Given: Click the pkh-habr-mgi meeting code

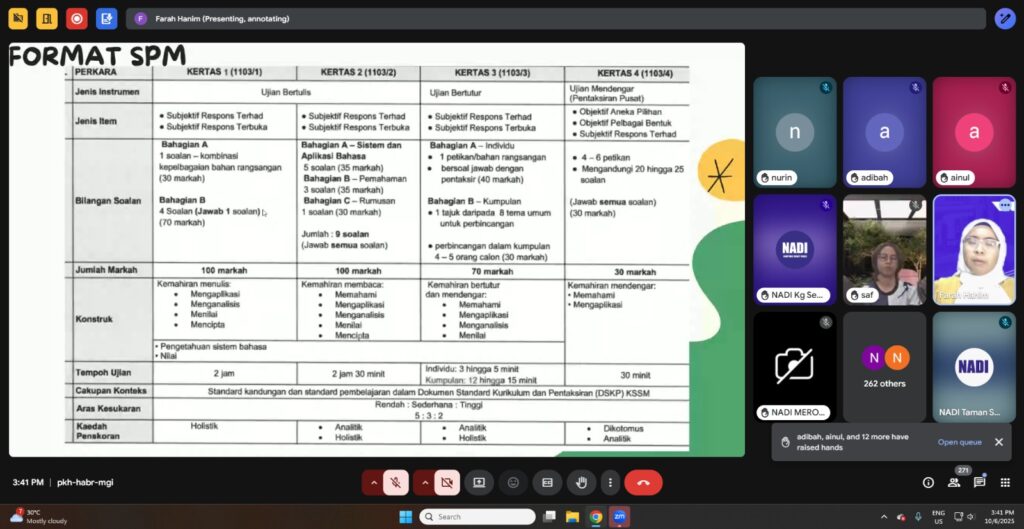Looking at the screenshot, I should click(x=85, y=483).
